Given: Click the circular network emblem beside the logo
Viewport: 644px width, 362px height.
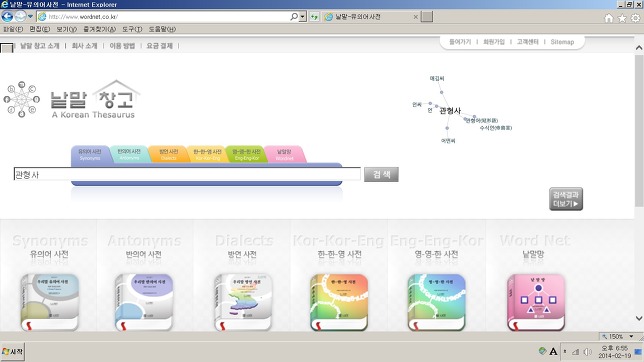Looking at the screenshot, I should [x=21, y=99].
